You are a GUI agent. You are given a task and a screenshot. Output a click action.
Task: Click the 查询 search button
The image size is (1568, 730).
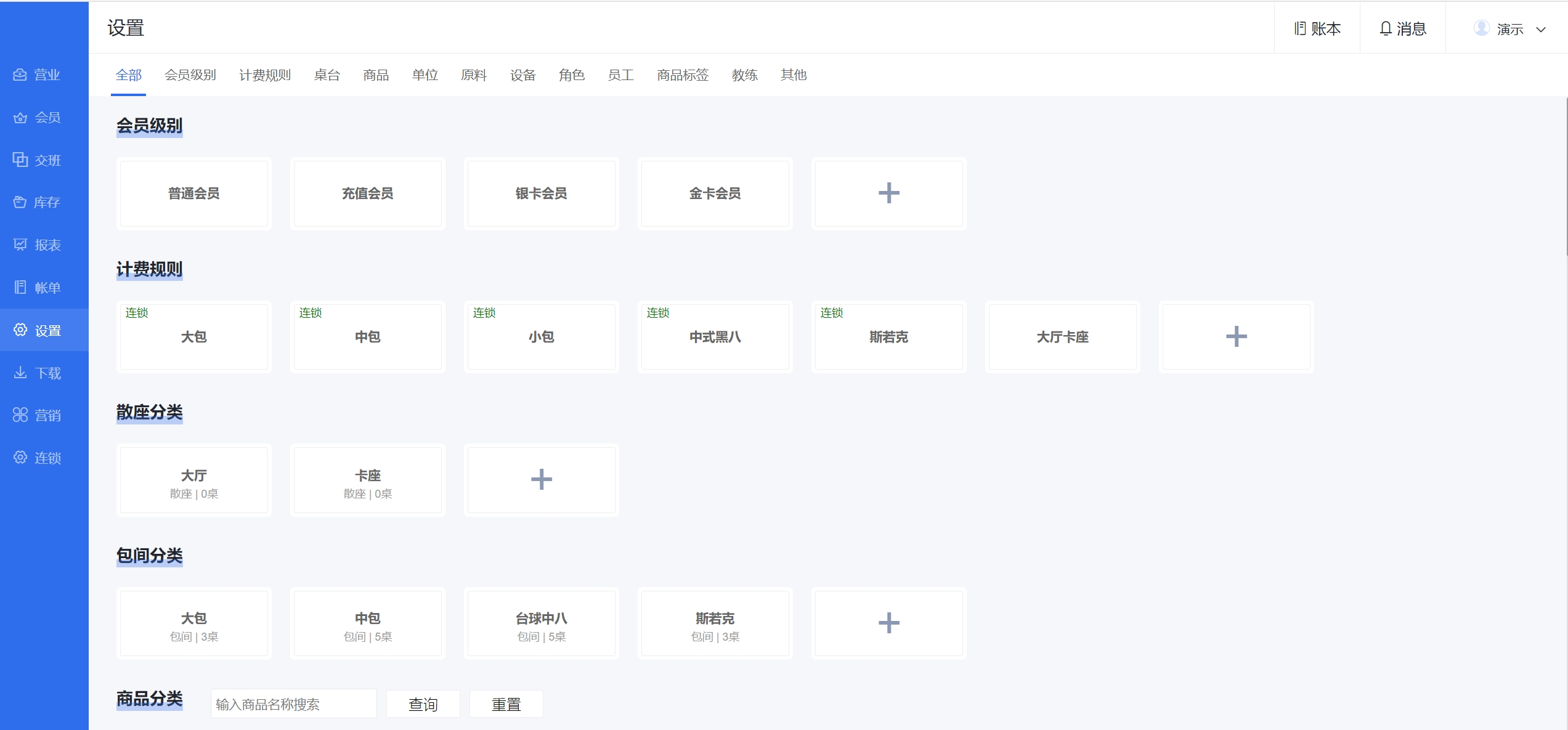point(423,704)
